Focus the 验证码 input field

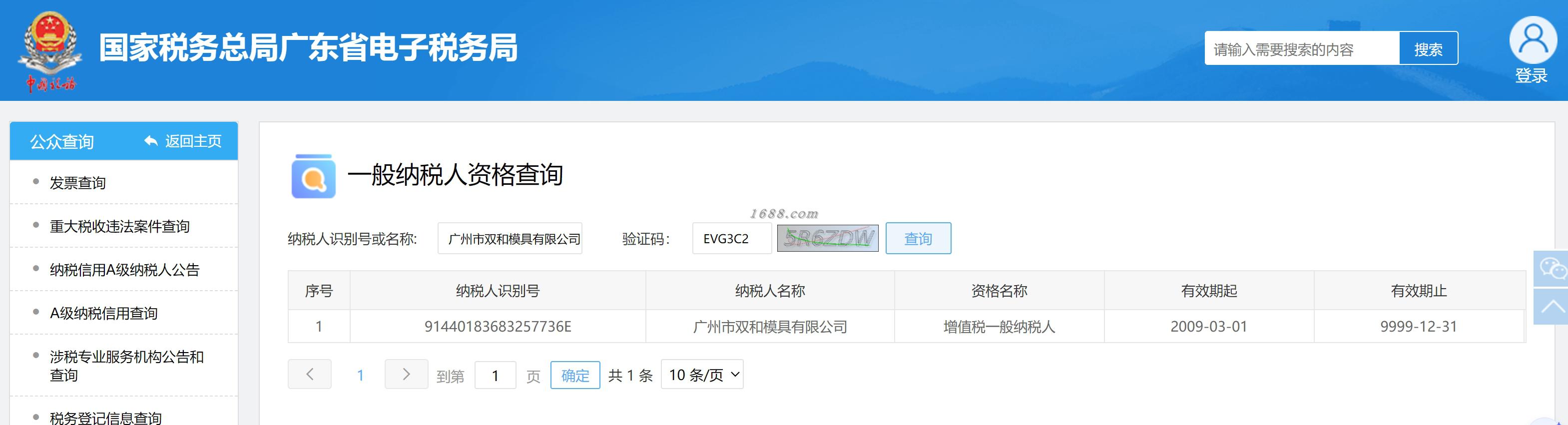[732, 238]
